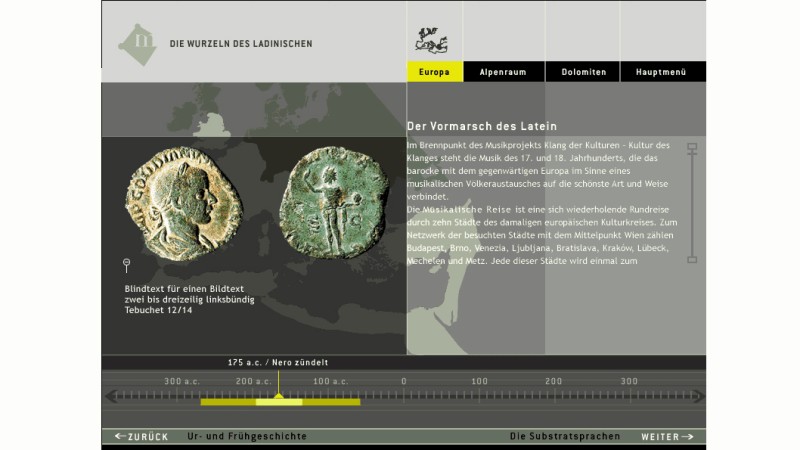Viewport: 800px width, 450px height.
Task: Click the scroll-down box below the text scrollbar
Action: [x=691, y=260]
